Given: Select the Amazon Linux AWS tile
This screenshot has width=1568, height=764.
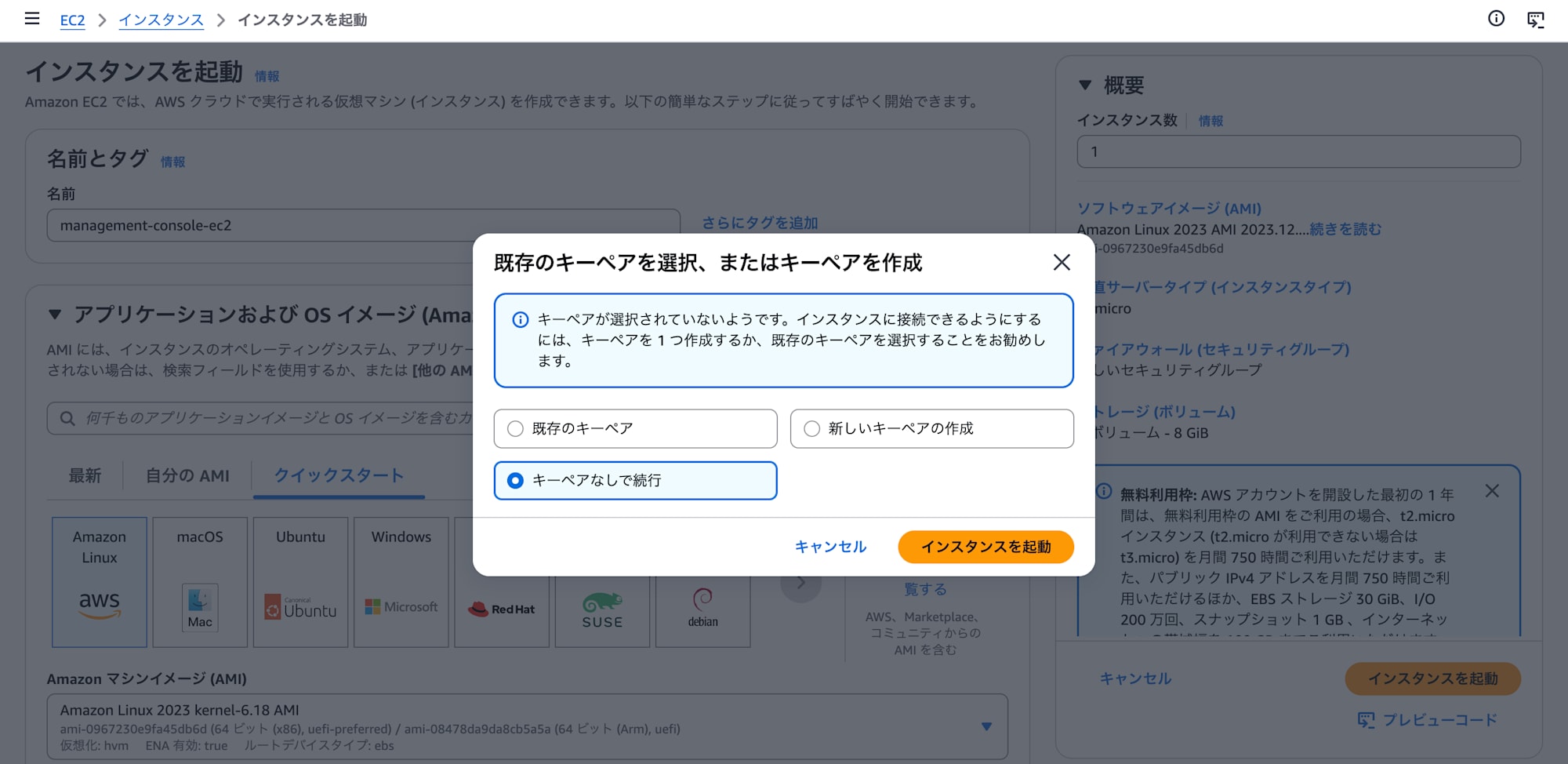Looking at the screenshot, I should tap(100, 582).
